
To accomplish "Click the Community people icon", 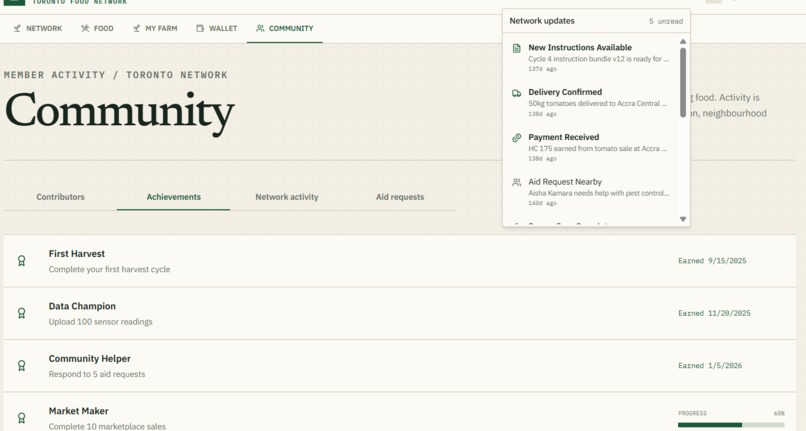I will [260, 28].
